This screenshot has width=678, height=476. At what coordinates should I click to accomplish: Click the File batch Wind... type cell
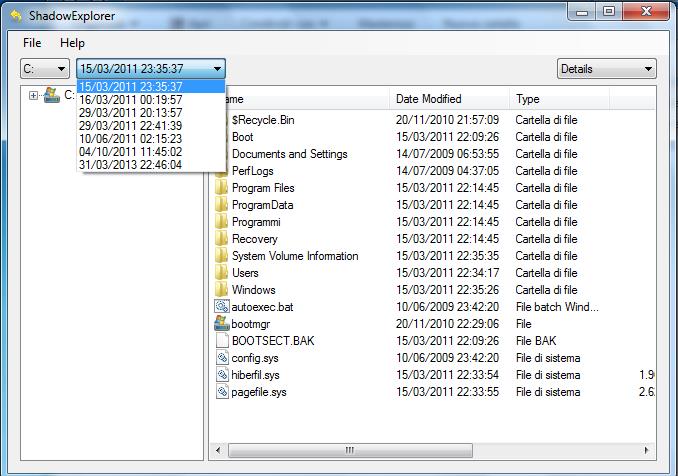tap(557, 307)
